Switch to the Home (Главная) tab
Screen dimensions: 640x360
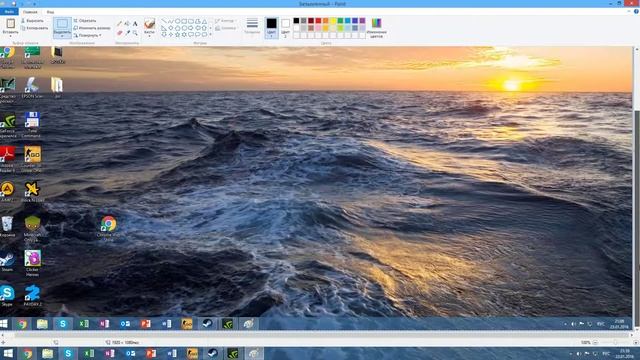[30, 12]
